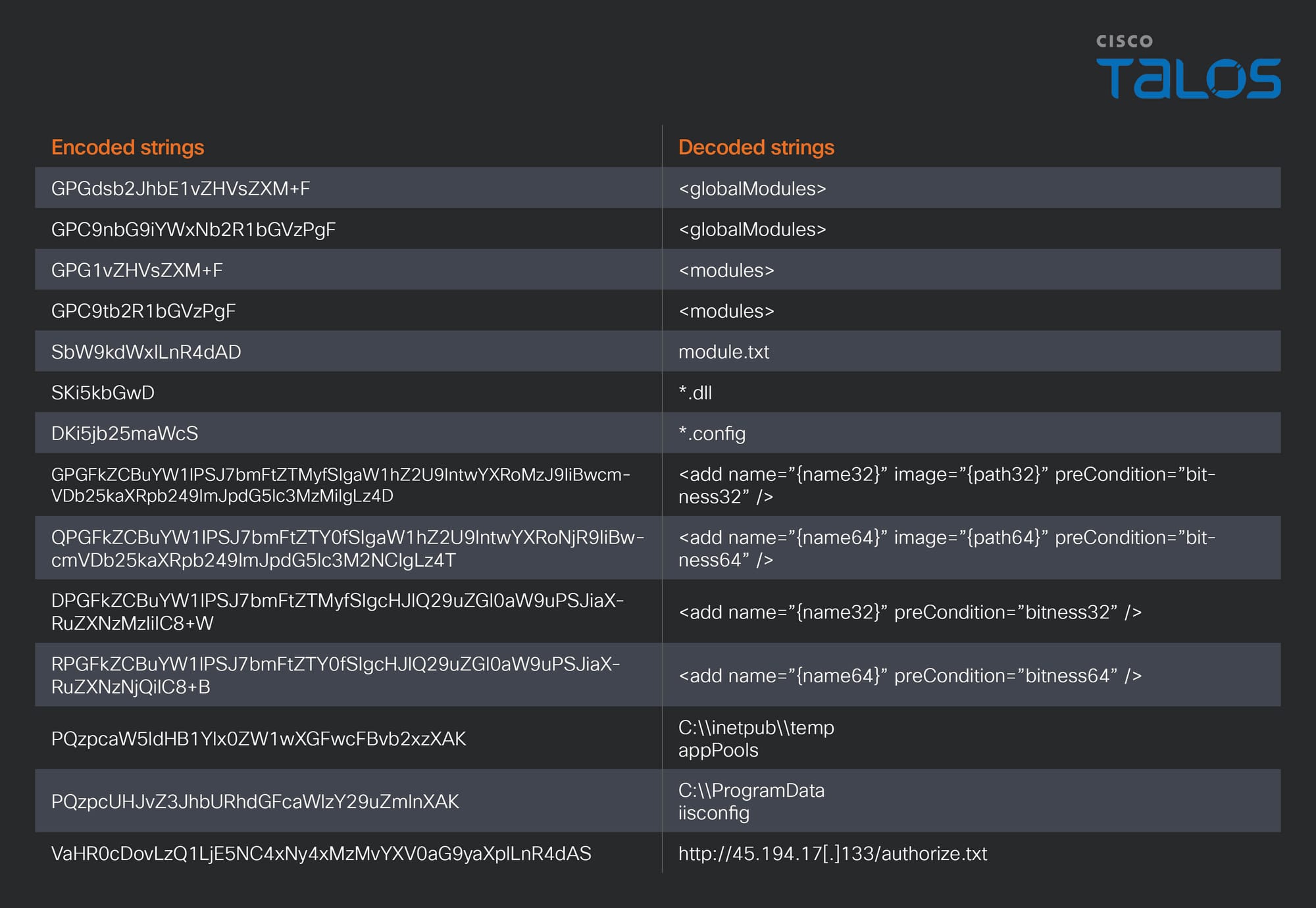Click decoded add name64 image path64 string
Image resolution: width=1316 pixels, height=908 pixels.
947,549
